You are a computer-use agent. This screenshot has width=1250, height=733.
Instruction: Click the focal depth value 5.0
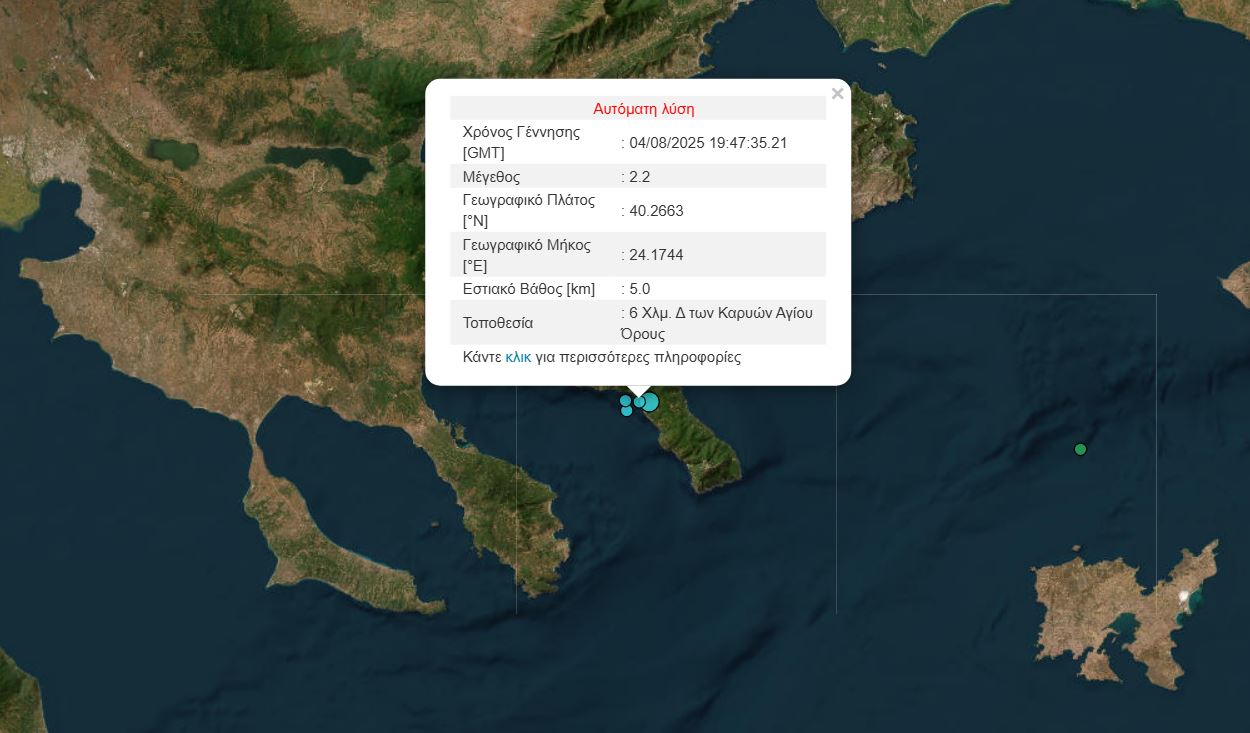(x=640, y=289)
